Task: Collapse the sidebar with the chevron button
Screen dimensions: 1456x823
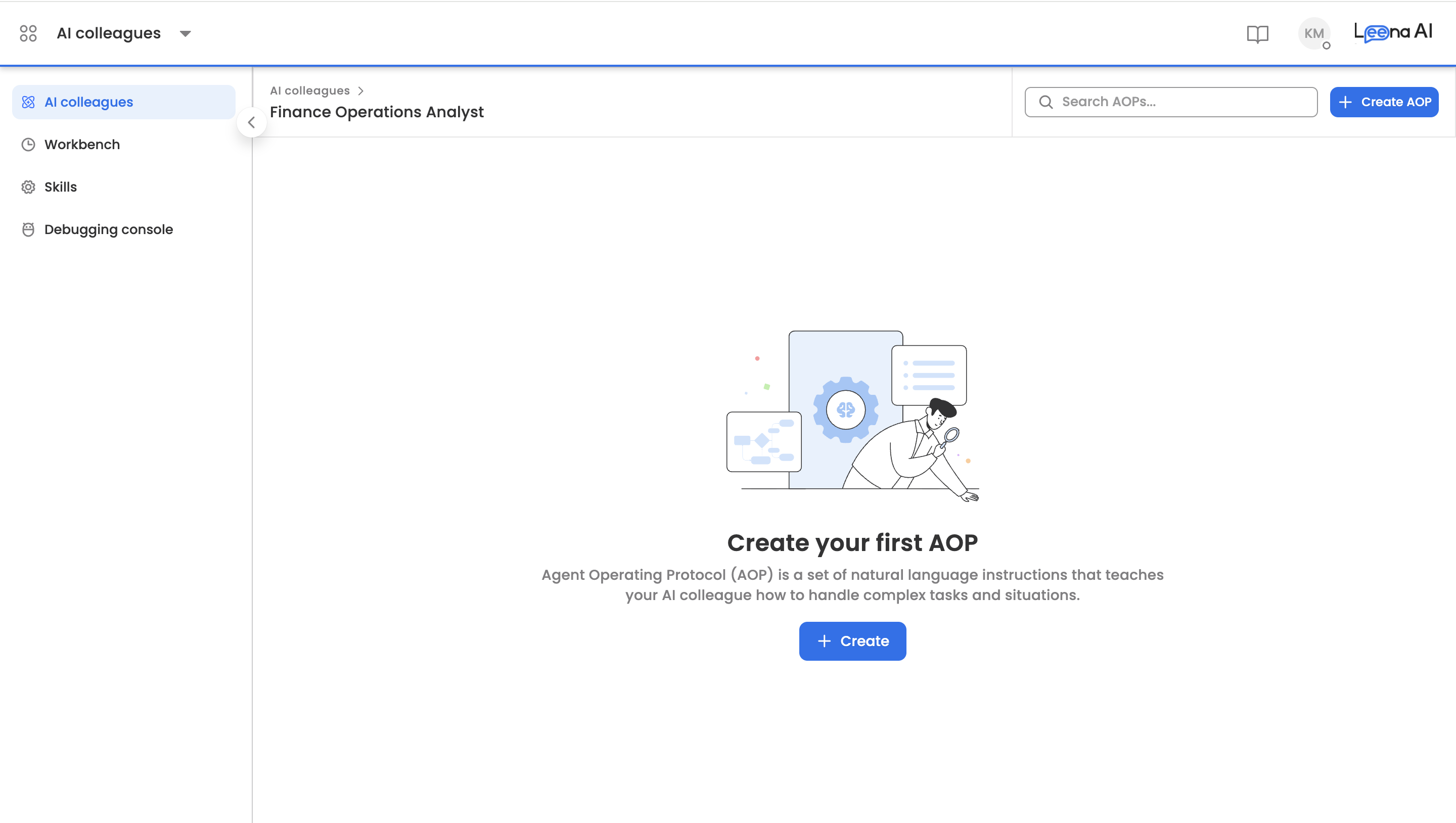Action: pos(252,122)
